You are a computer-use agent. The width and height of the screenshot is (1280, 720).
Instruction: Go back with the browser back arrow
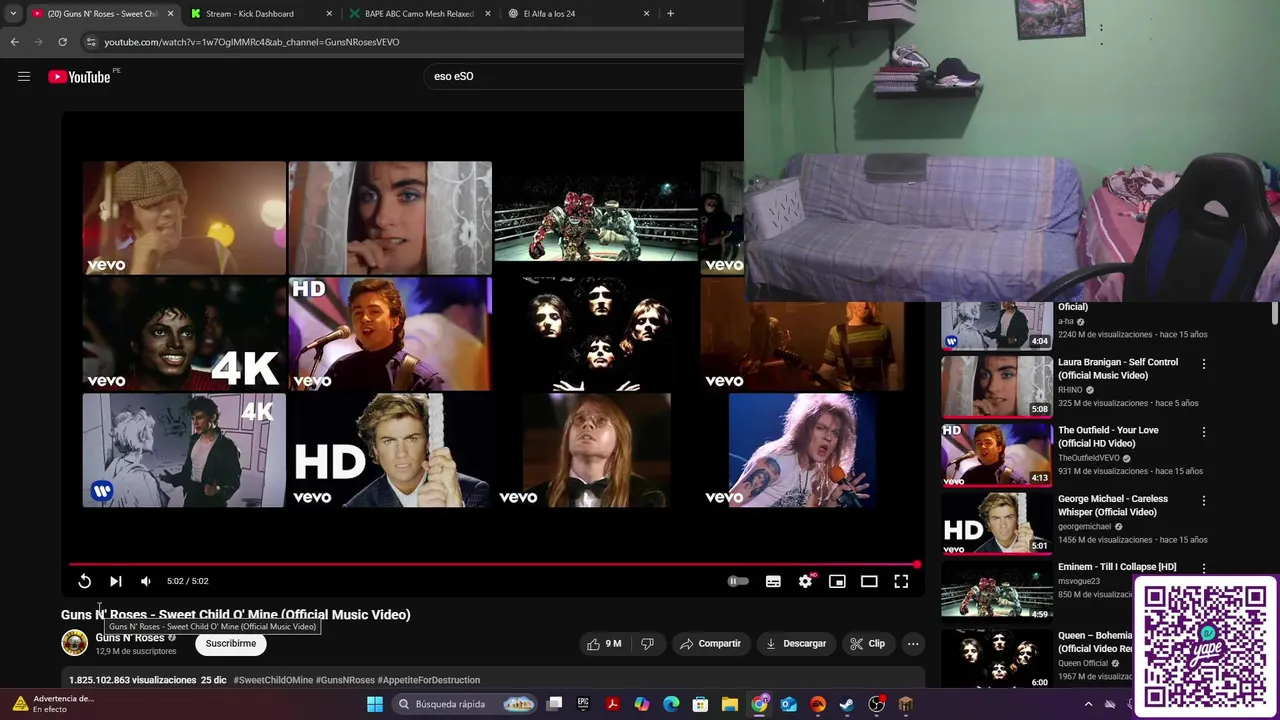[x=14, y=42]
